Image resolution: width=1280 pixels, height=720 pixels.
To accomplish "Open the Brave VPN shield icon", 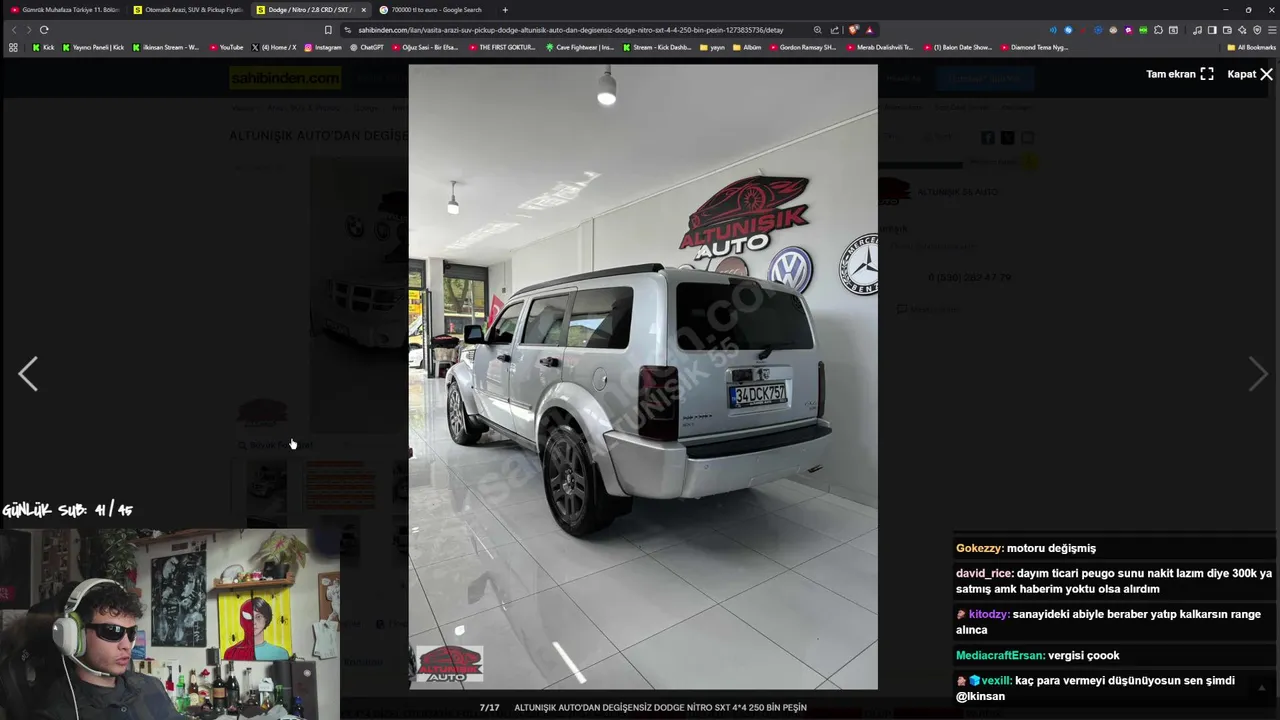I will tap(1257, 30).
